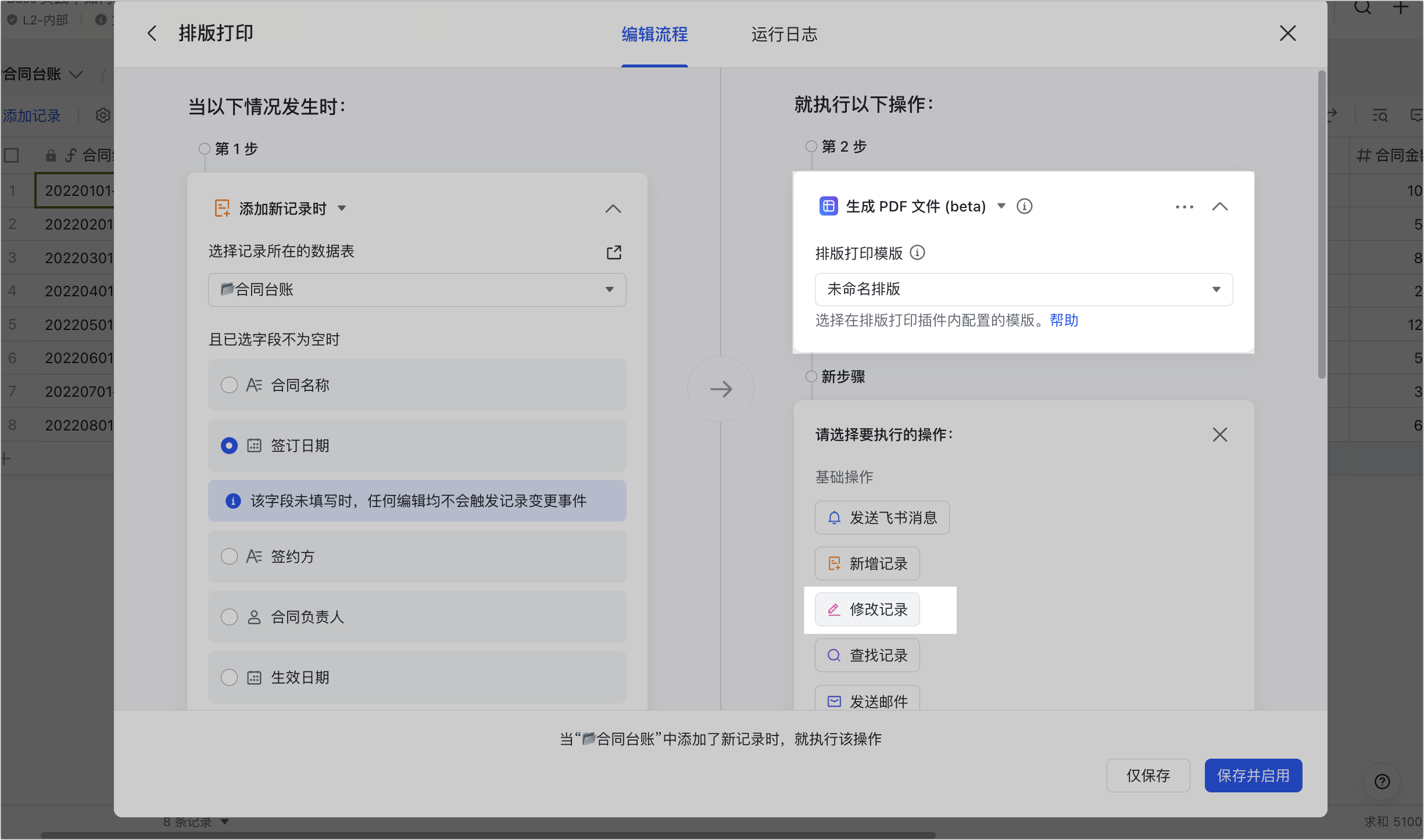Viewport: 1424px width, 840px height.
Task: Click the L2-内部 security label
Action: pyautogui.click(x=38, y=20)
